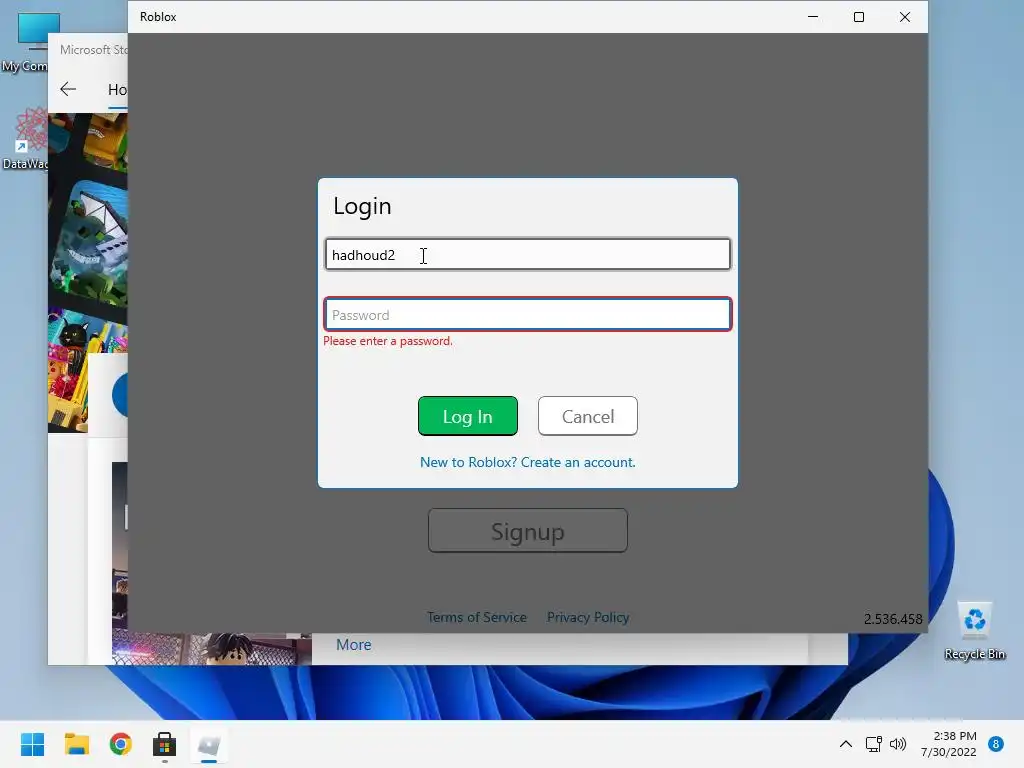Open the notification badge showing 8
1024x768 pixels.
coord(996,744)
